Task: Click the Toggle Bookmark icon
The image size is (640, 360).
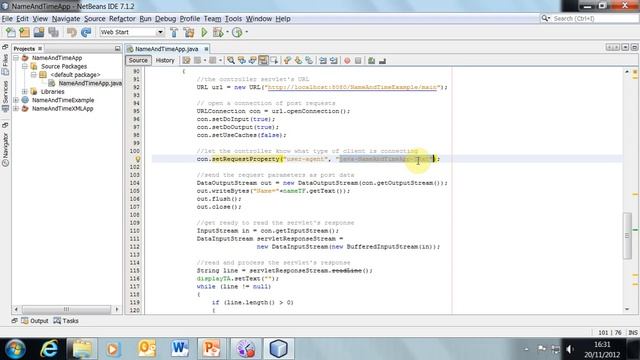Action: 309,60
